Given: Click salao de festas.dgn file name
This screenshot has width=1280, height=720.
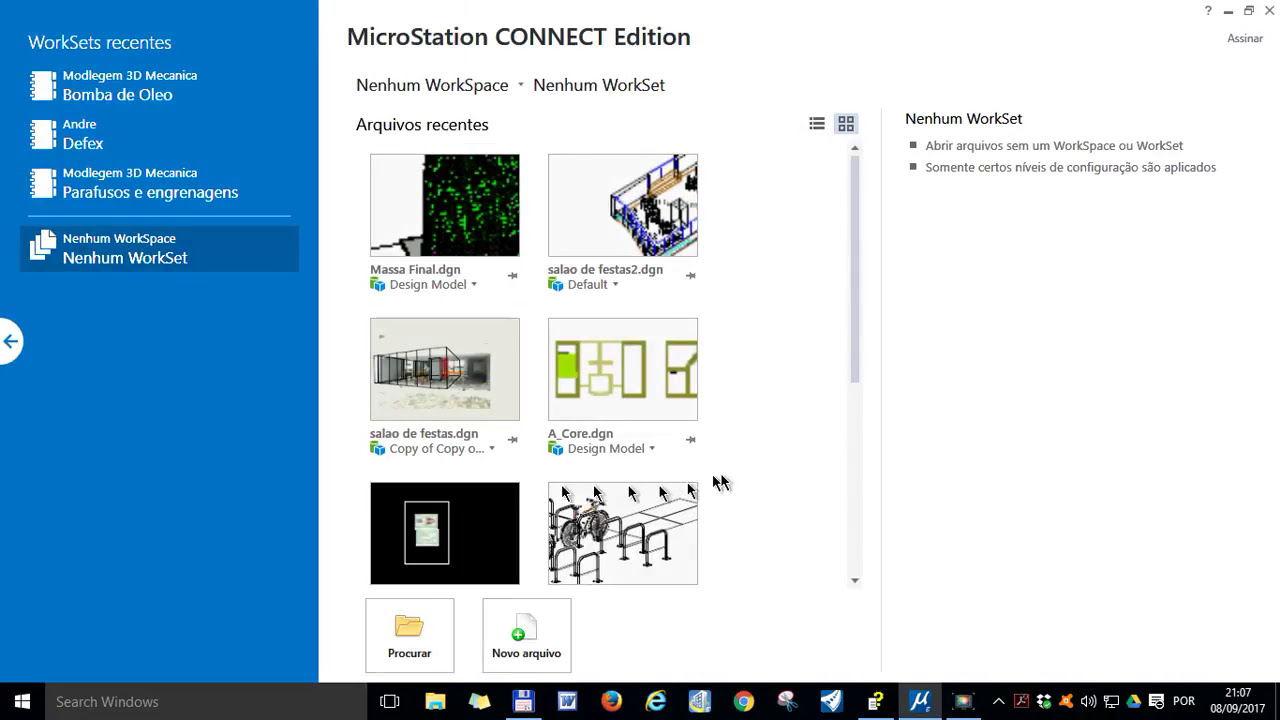Looking at the screenshot, I should tap(424, 434).
